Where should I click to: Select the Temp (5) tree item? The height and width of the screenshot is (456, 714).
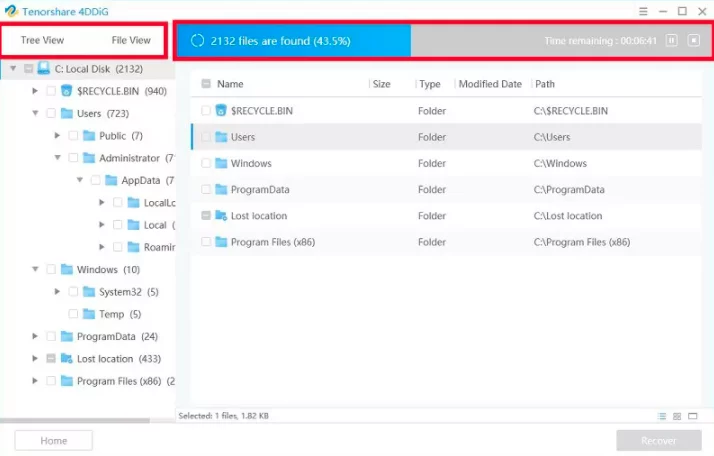point(120,314)
